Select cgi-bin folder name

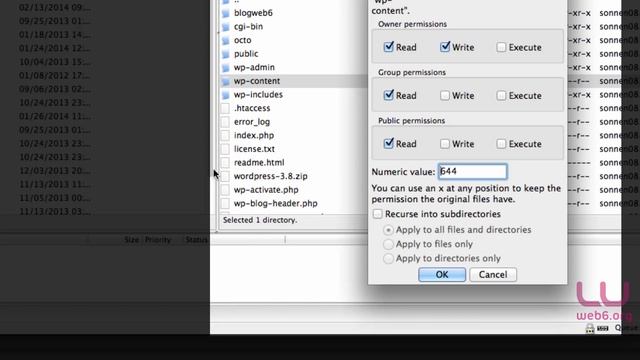(x=248, y=27)
